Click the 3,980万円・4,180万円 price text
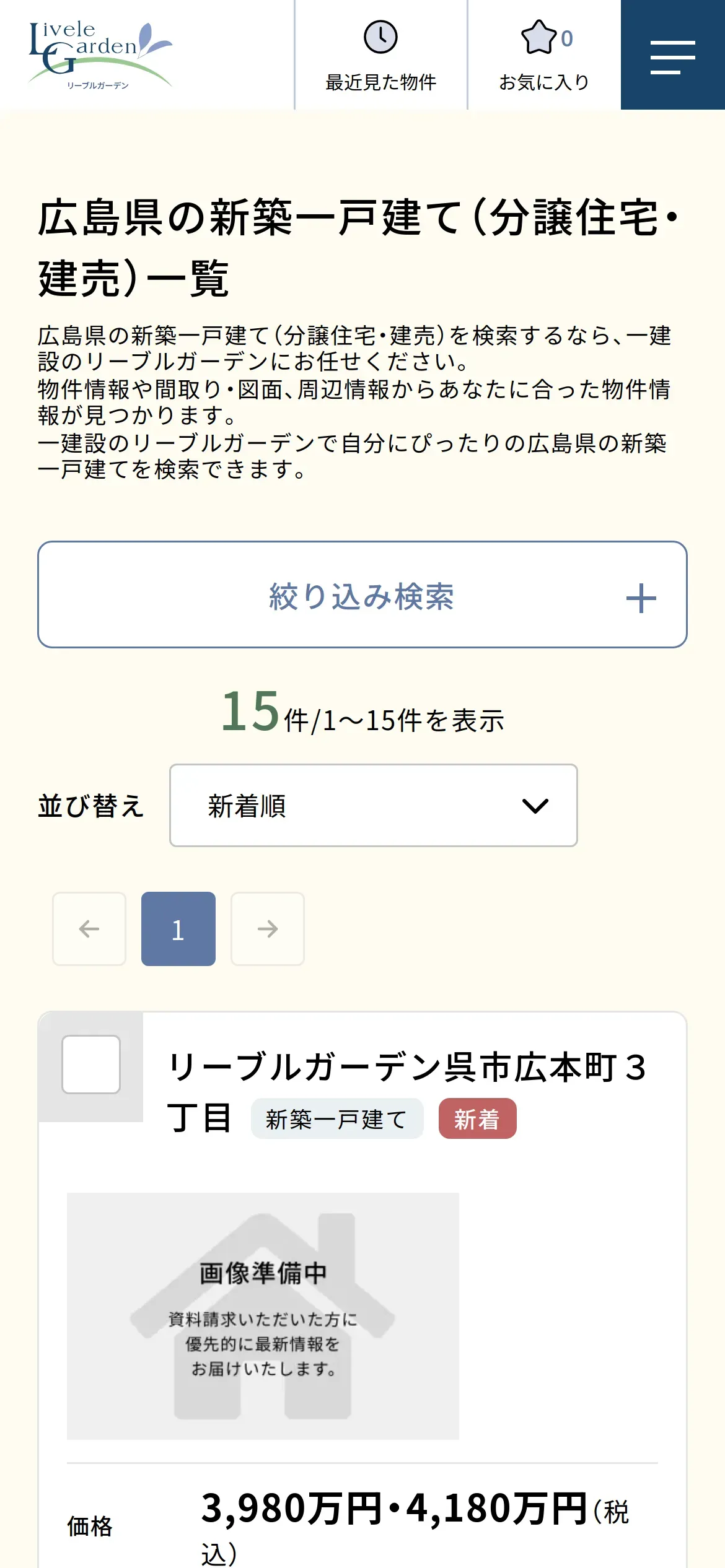The height and width of the screenshot is (1568, 725). click(394, 1509)
